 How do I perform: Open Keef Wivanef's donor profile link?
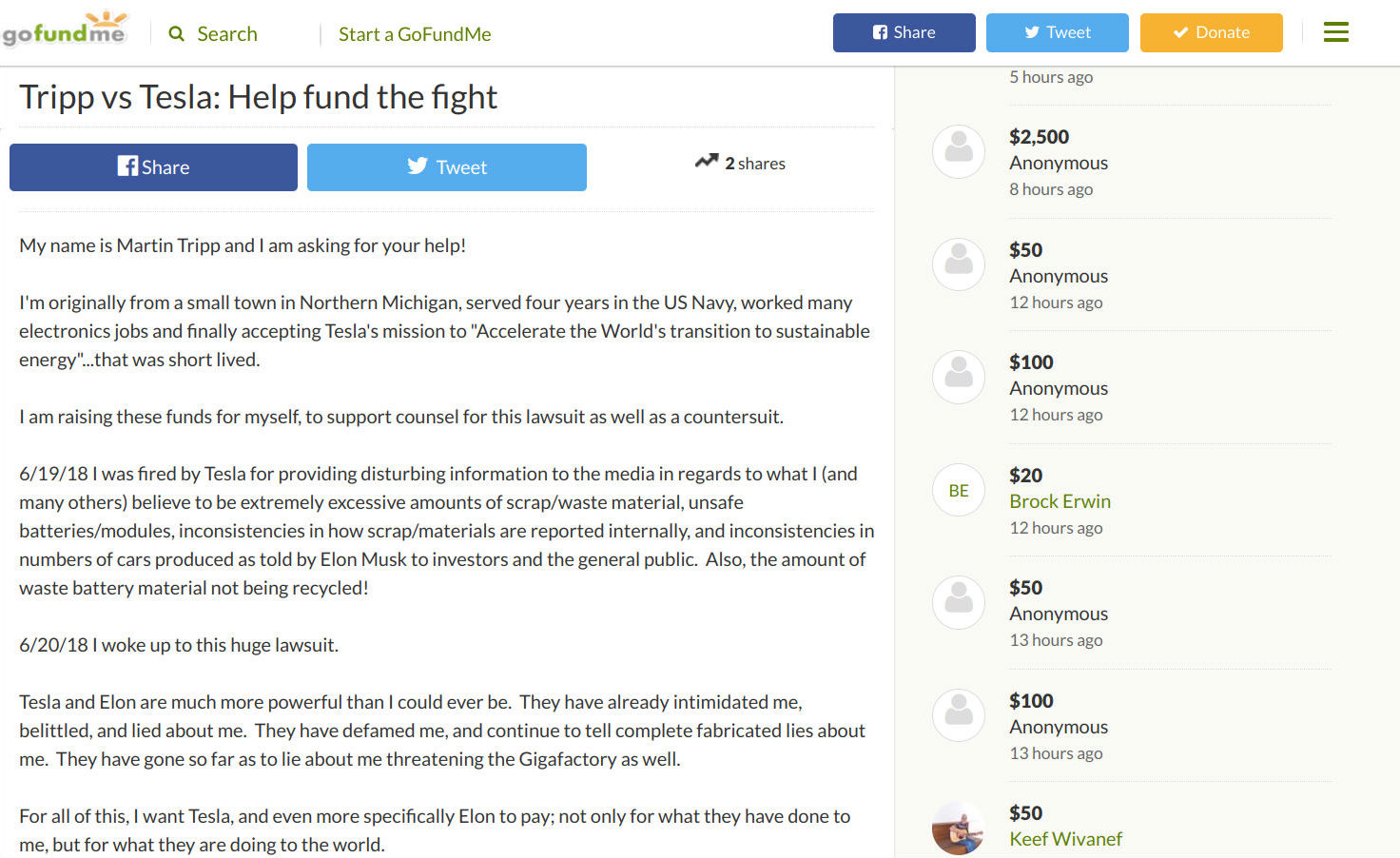click(1066, 839)
